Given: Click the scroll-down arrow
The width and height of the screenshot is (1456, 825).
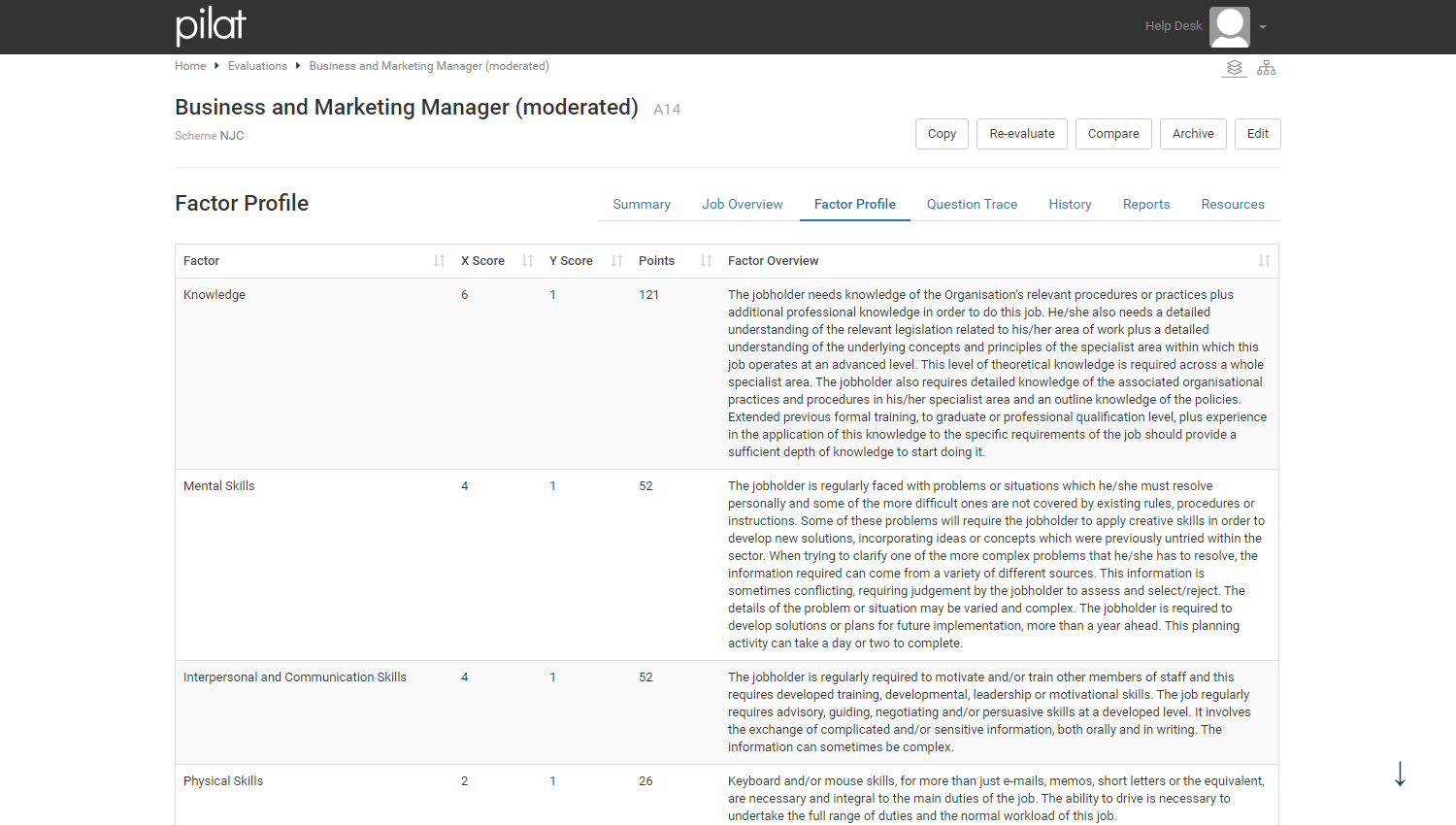Looking at the screenshot, I should click(1400, 774).
